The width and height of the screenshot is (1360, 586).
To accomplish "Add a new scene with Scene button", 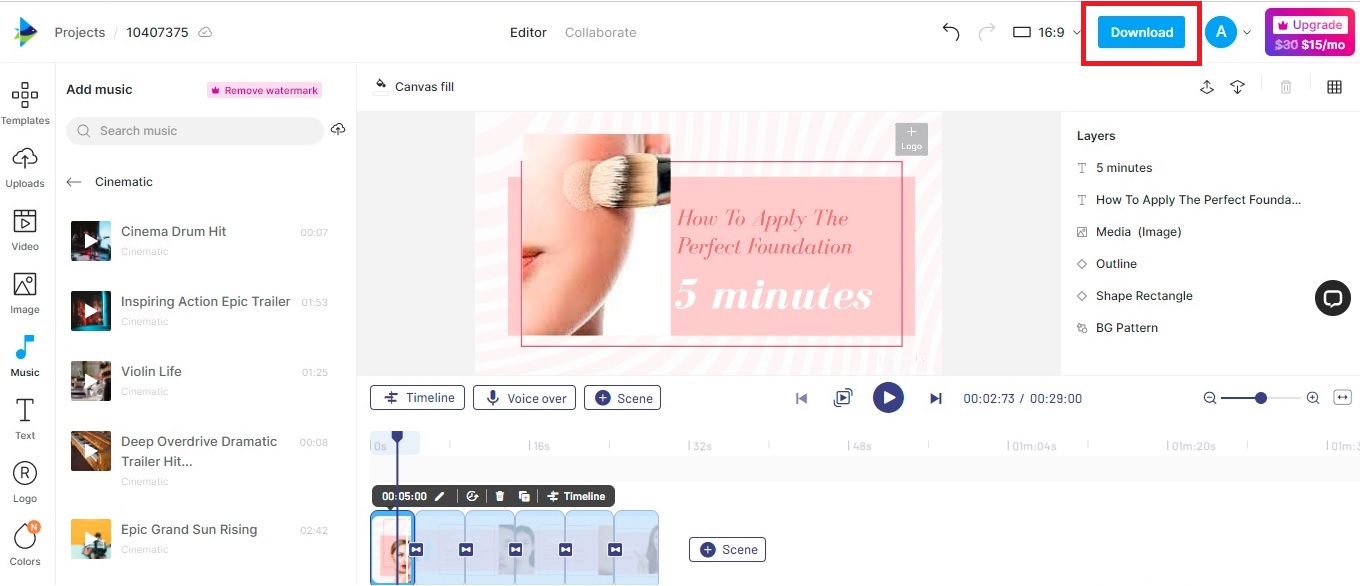I will click(727, 549).
